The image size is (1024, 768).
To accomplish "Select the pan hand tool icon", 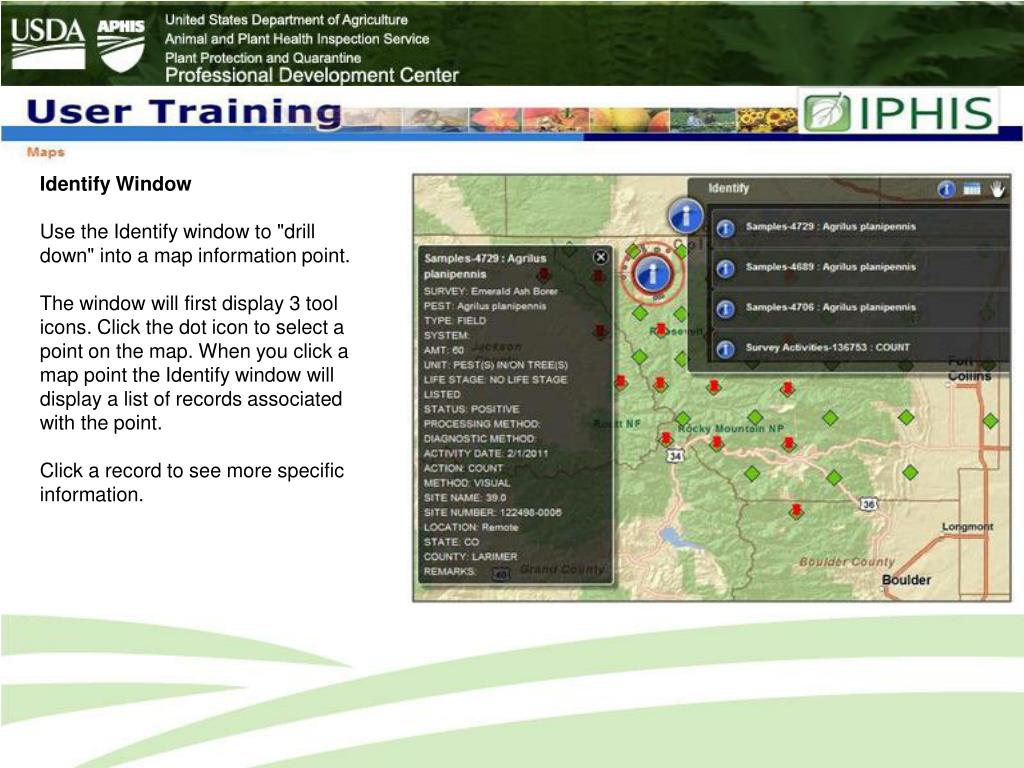I will click(x=997, y=189).
